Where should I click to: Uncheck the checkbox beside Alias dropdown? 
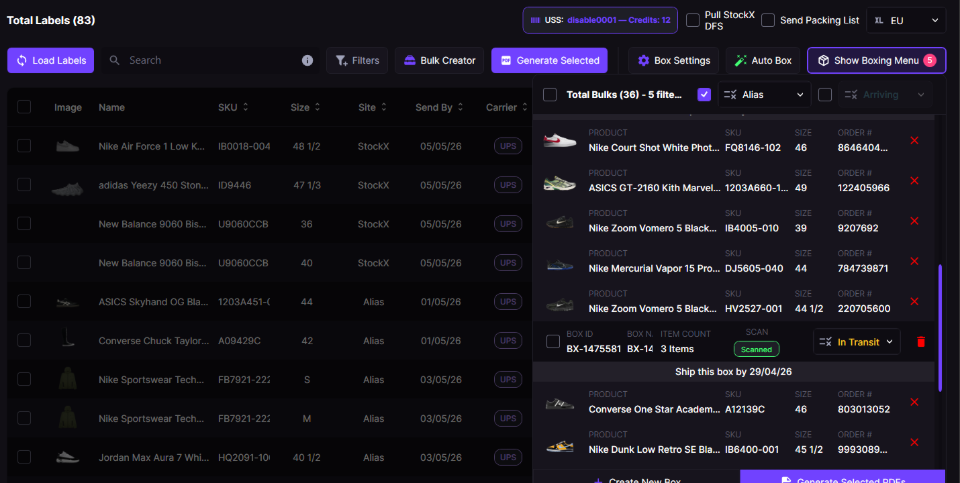(704, 94)
